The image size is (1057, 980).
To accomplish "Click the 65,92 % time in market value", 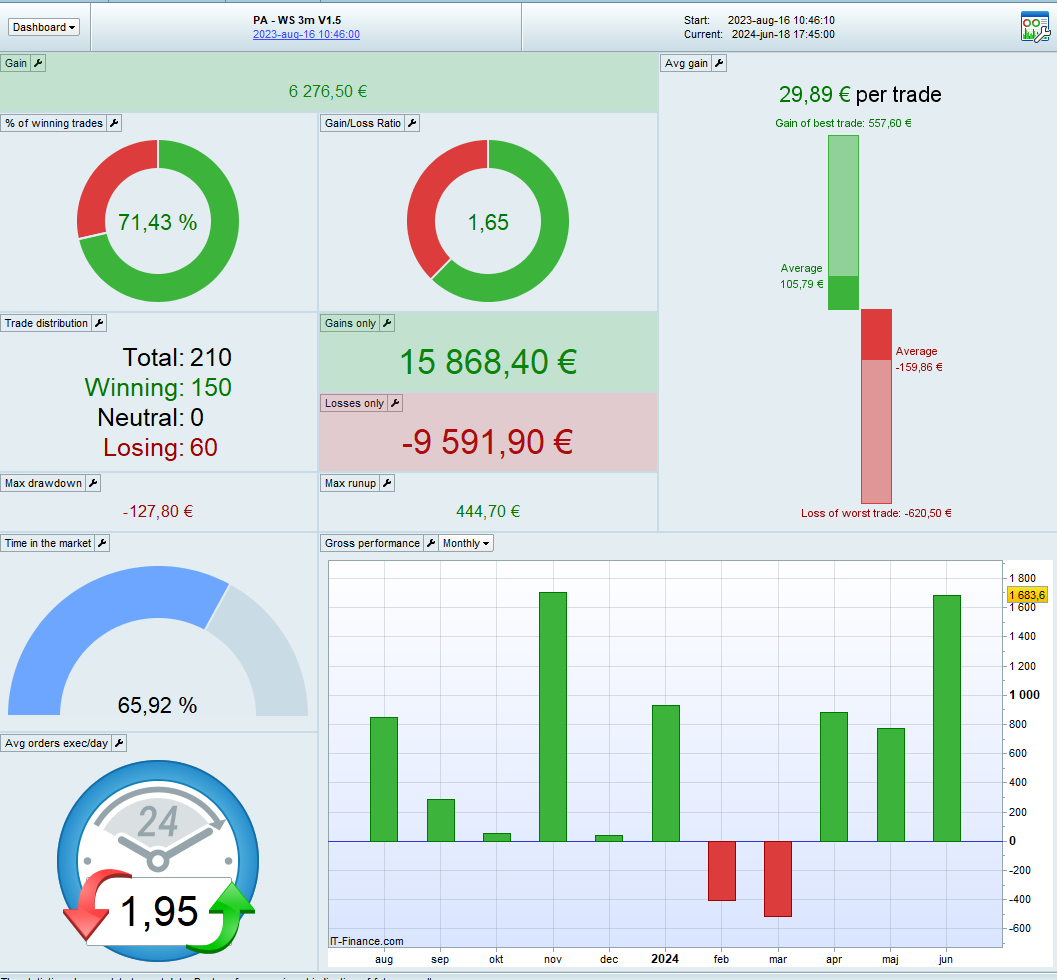I will (158, 706).
